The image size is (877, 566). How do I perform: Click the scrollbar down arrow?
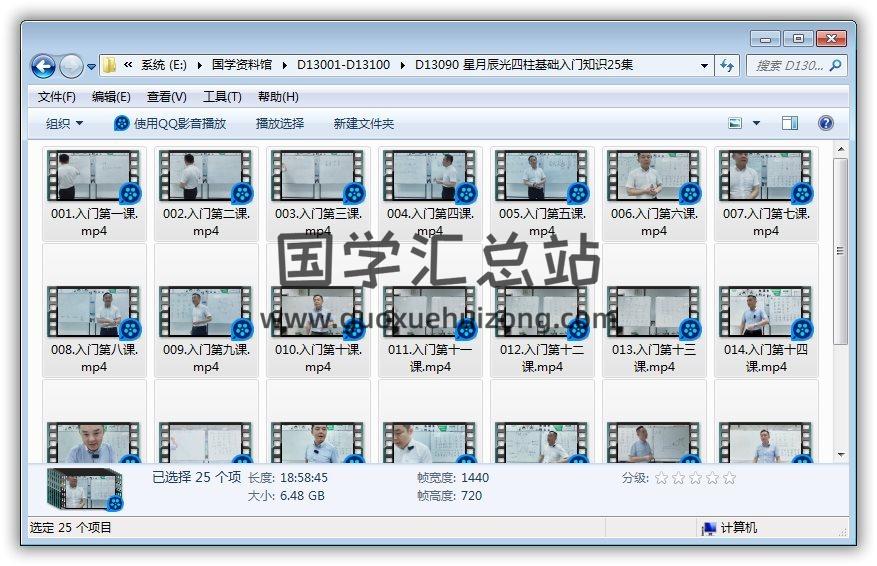(840, 455)
